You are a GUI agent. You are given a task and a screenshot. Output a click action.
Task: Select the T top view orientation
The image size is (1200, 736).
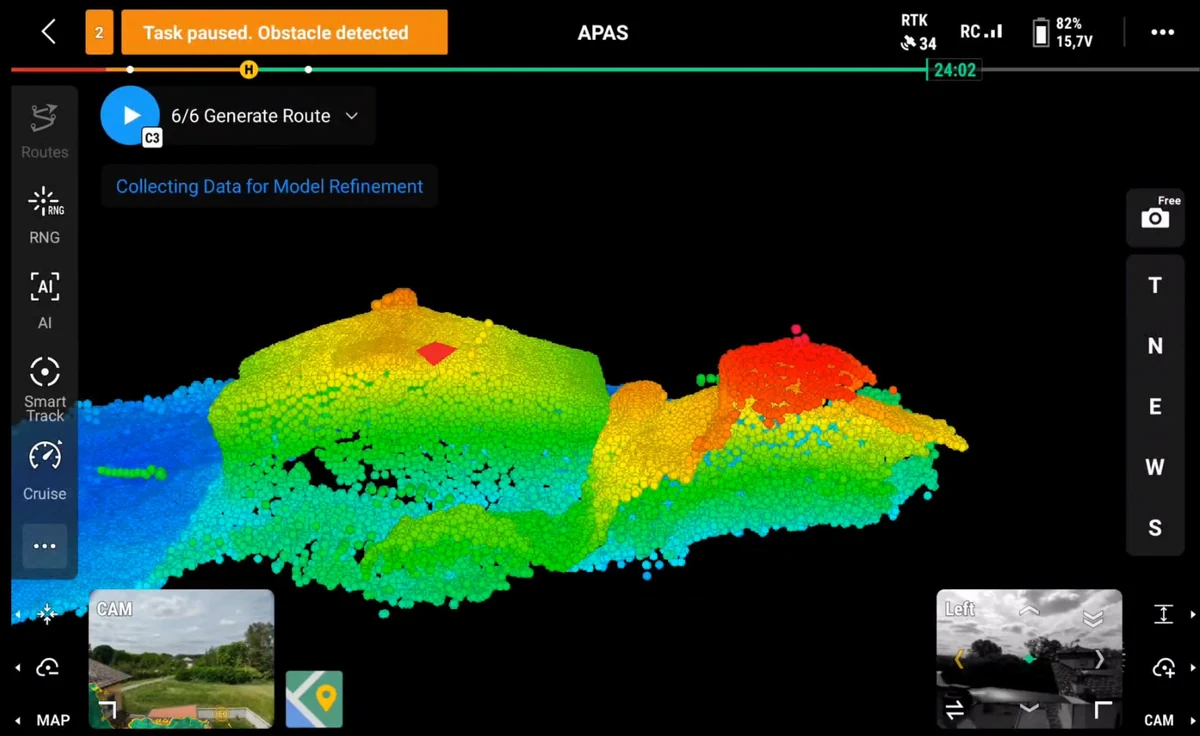tap(1155, 286)
